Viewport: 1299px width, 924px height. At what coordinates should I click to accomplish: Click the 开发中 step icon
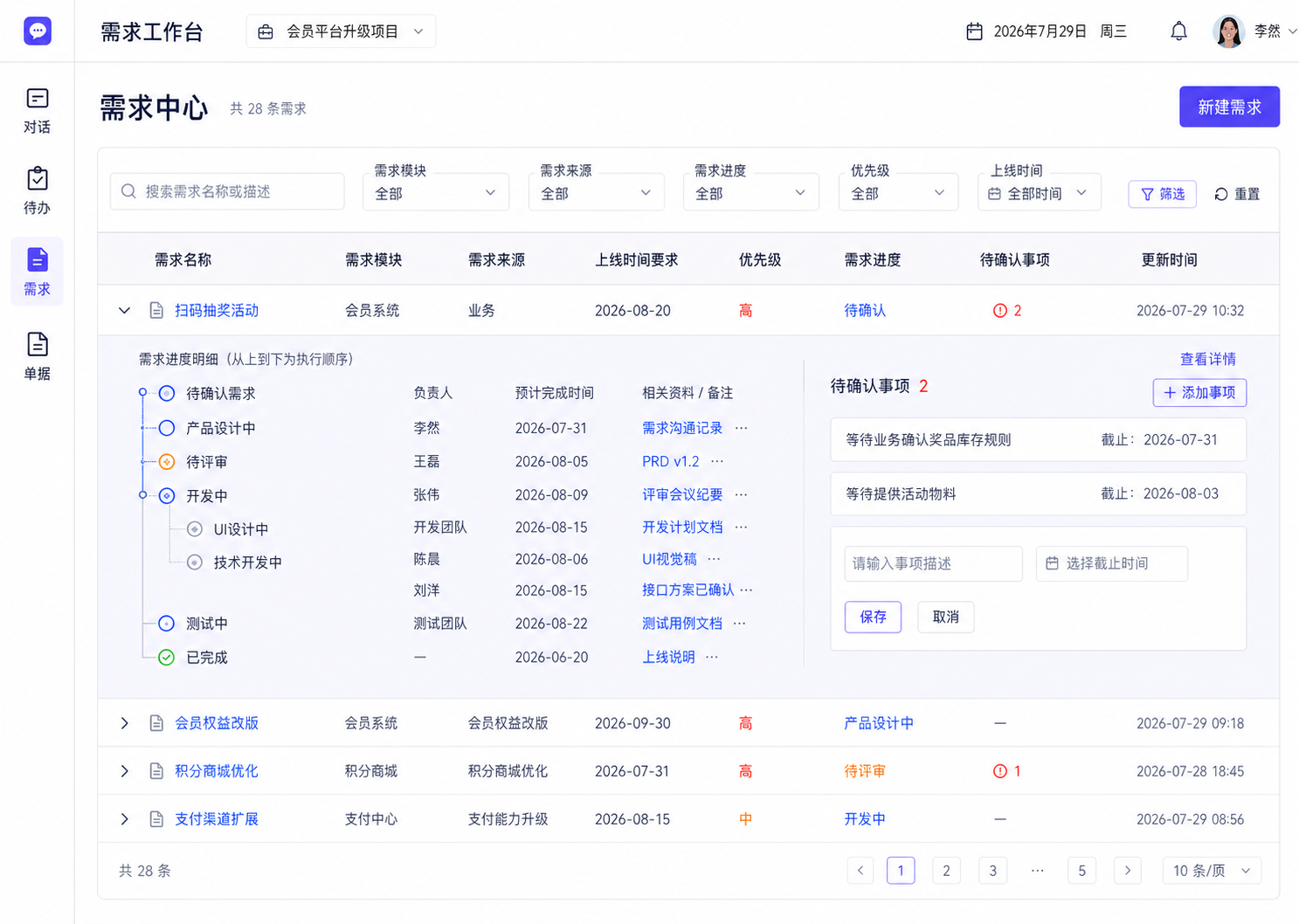click(x=167, y=495)
